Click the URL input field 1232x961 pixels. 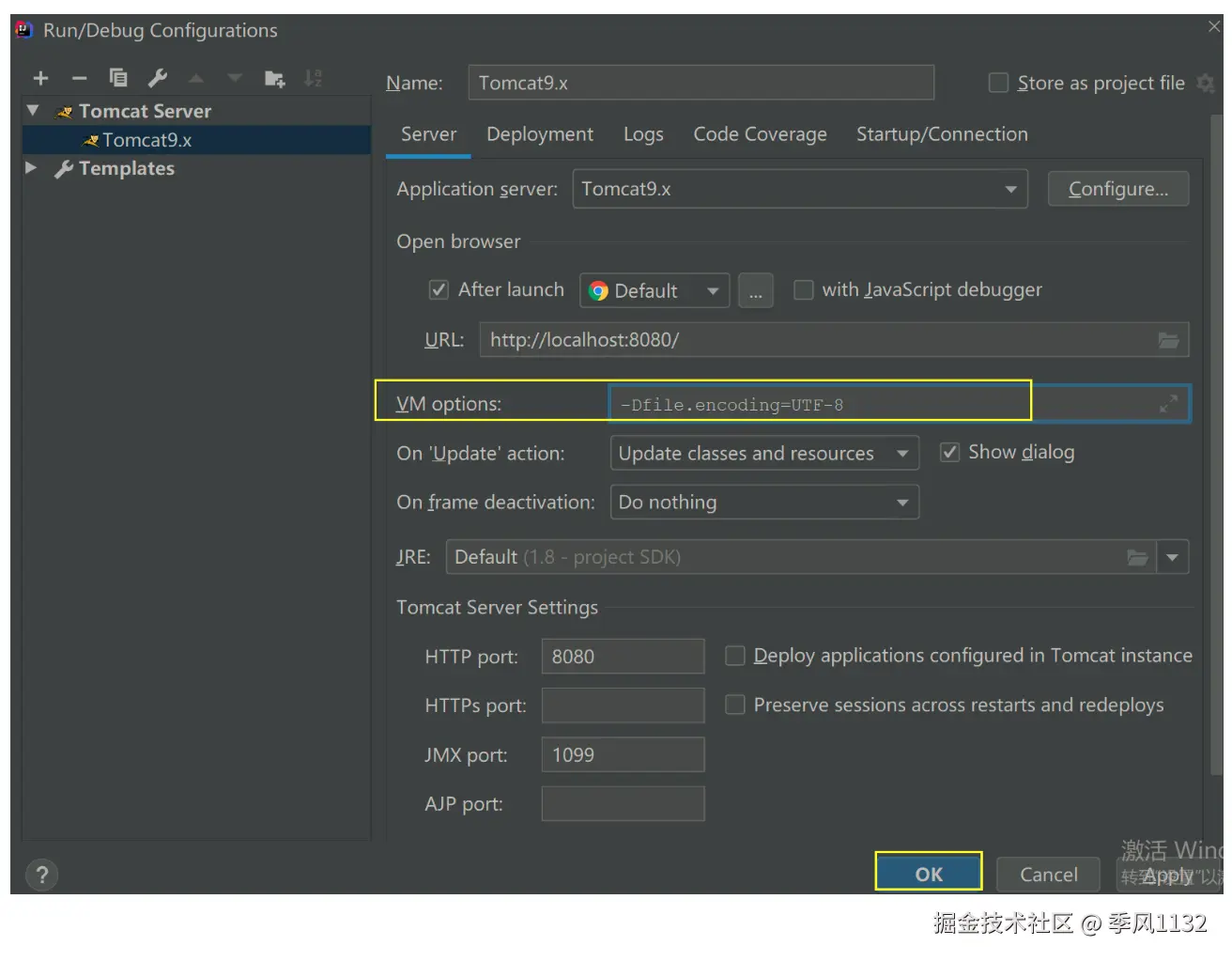[x=834, y=340]
